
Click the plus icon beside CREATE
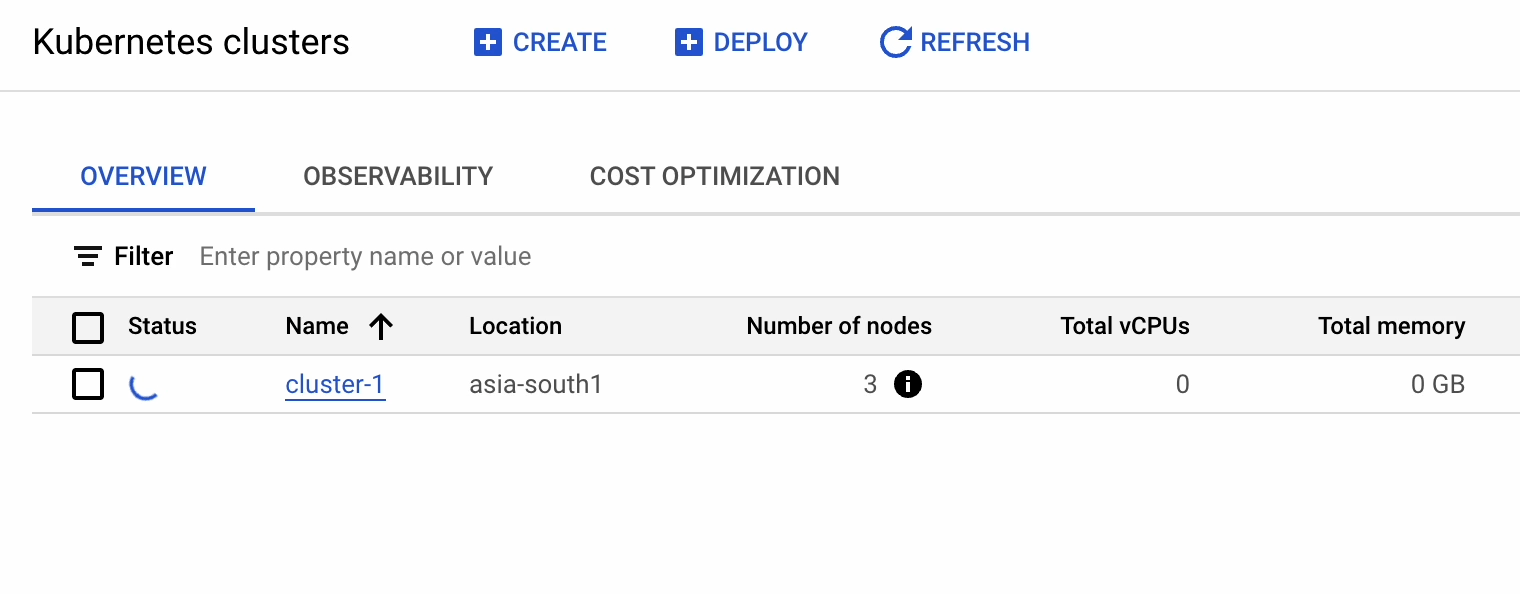487,43
